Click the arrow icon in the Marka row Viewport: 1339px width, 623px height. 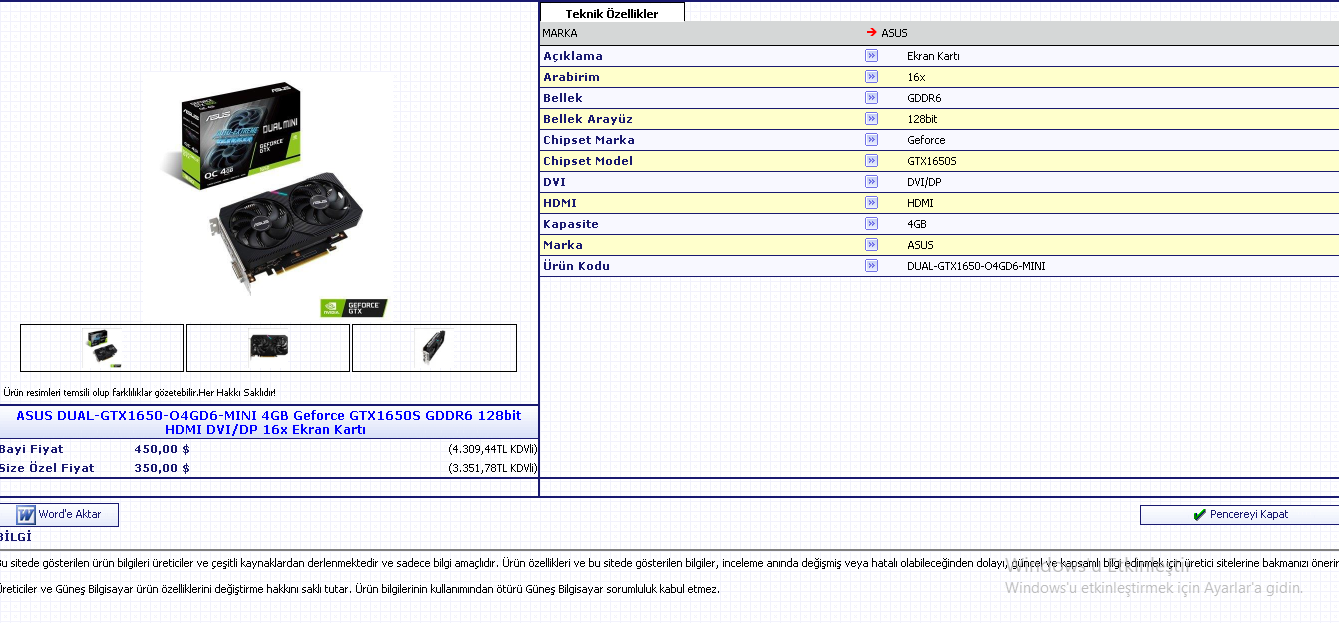pos(871,245)
